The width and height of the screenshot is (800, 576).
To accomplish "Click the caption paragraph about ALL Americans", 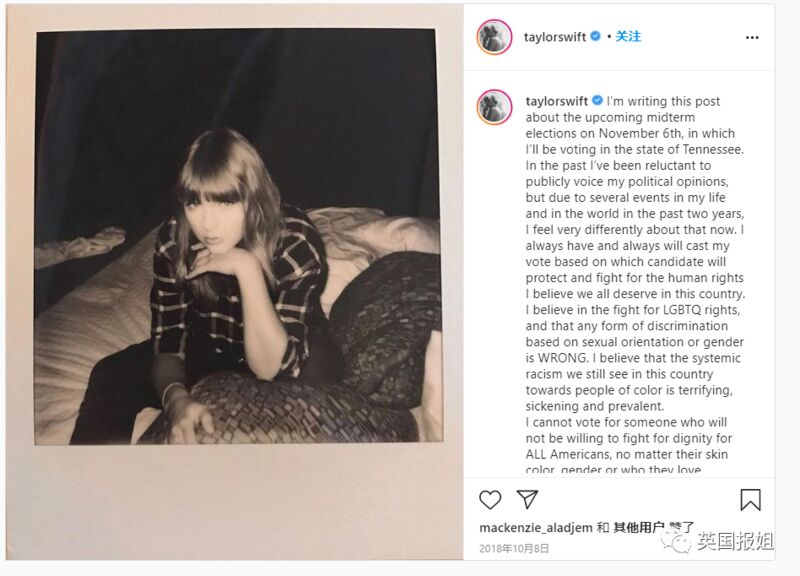I will [629, 445].
